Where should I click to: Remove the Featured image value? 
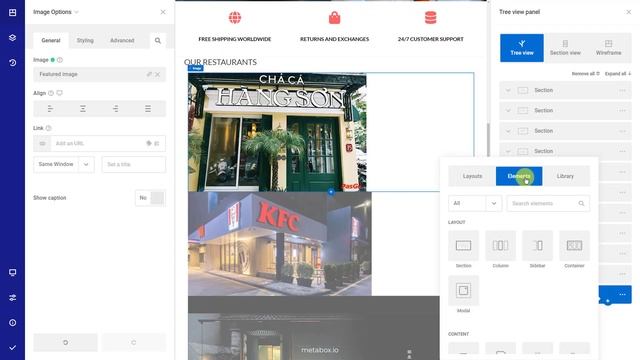(x=158, y=74)
